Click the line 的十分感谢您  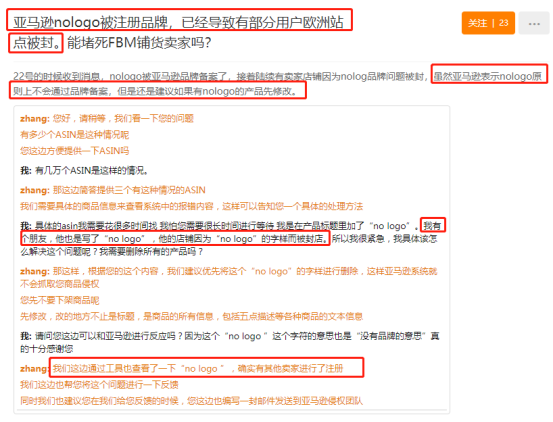pyautogui.click(x=47, y=349)
